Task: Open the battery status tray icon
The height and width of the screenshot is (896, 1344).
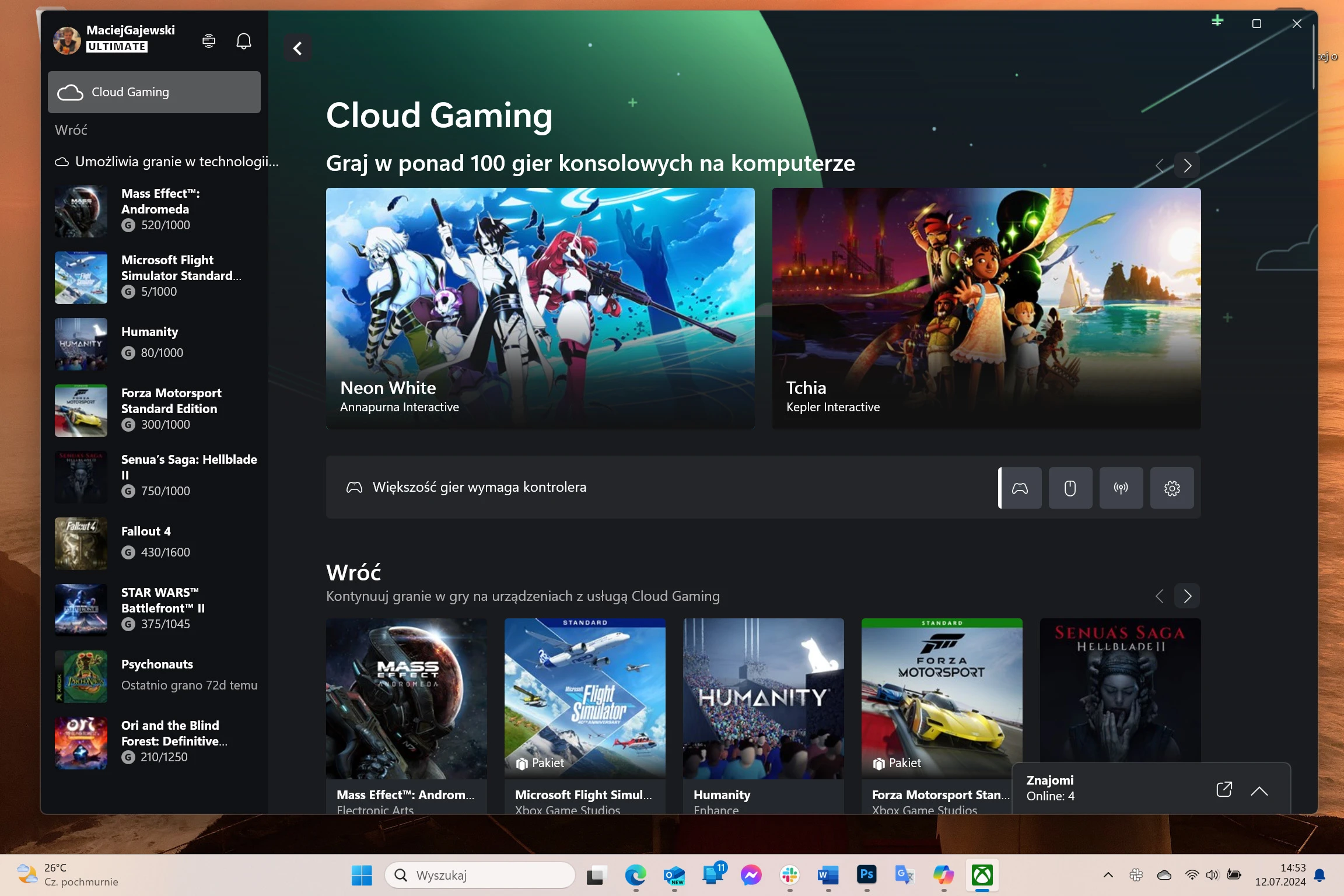Action: pos(1234,875)
